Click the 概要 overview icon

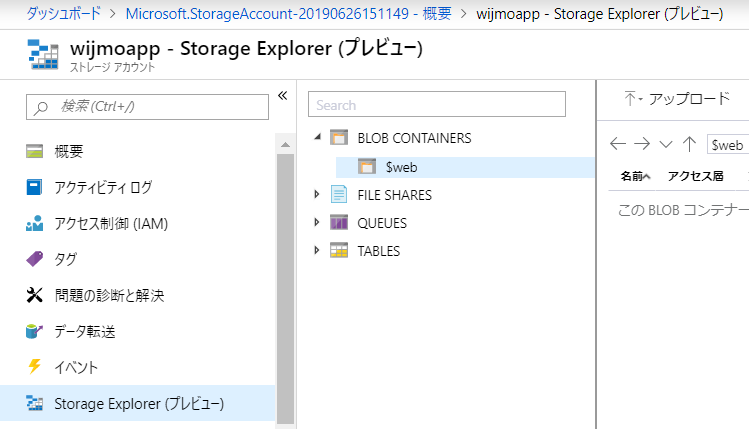[34, 151]
